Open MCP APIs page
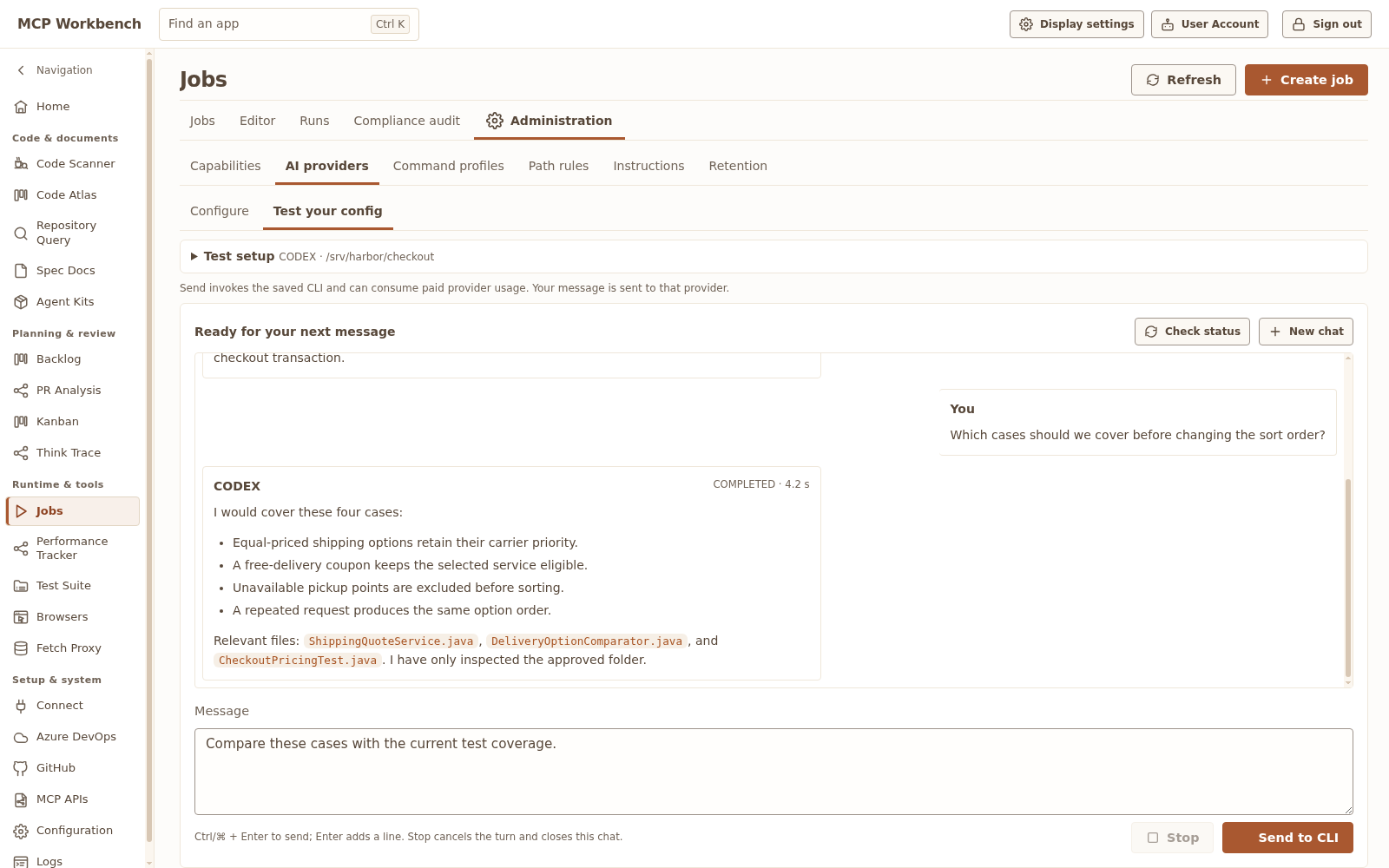This screenshot has height=868, width=1389. coord(73,799)
